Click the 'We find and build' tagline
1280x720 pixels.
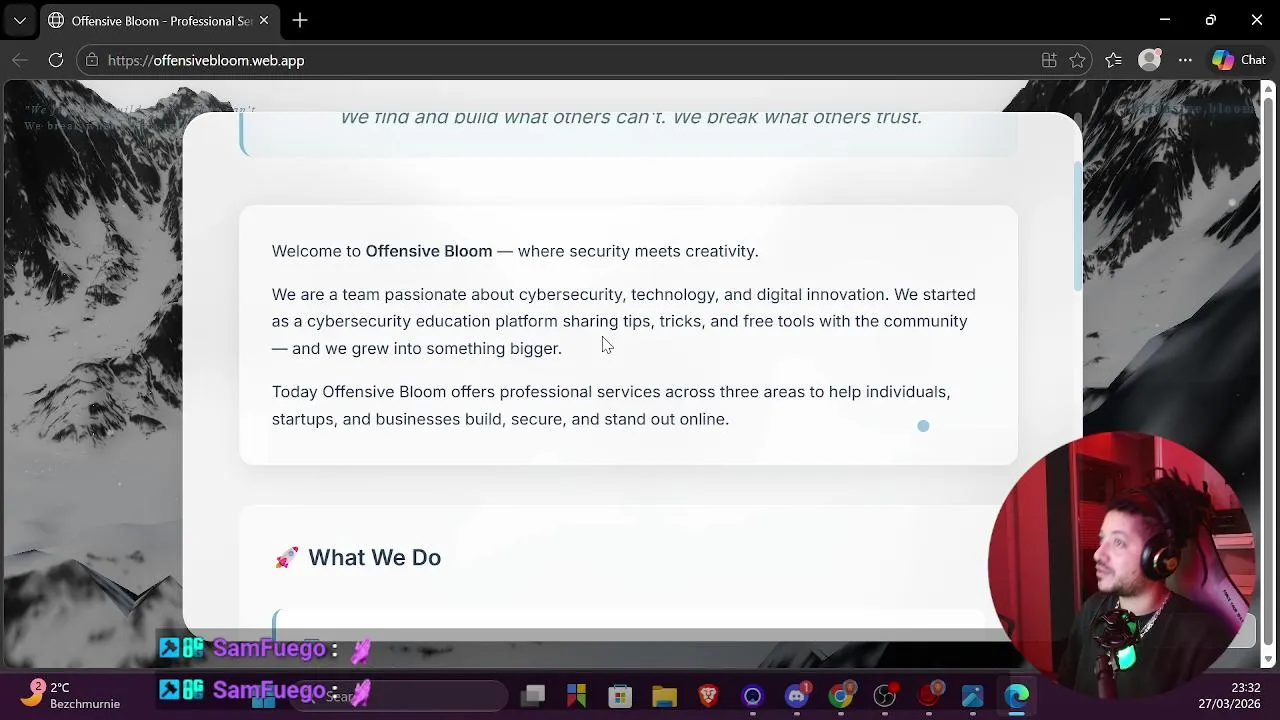pyautogui.click(x=631, y=117)
